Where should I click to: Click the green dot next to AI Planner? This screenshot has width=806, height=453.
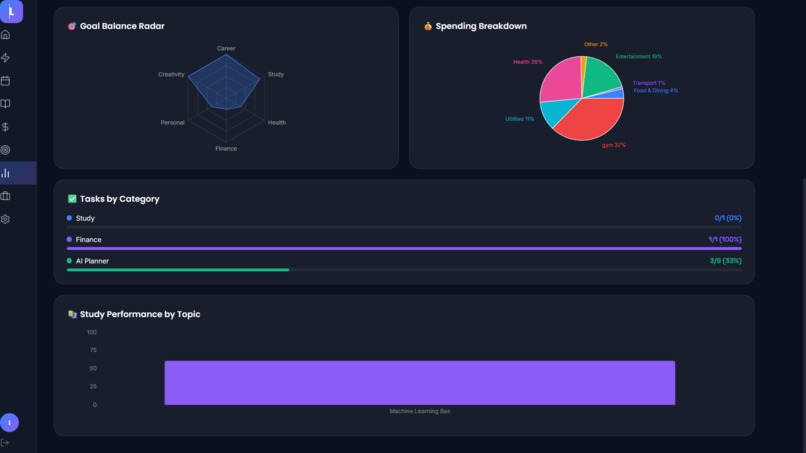[69, 261]
